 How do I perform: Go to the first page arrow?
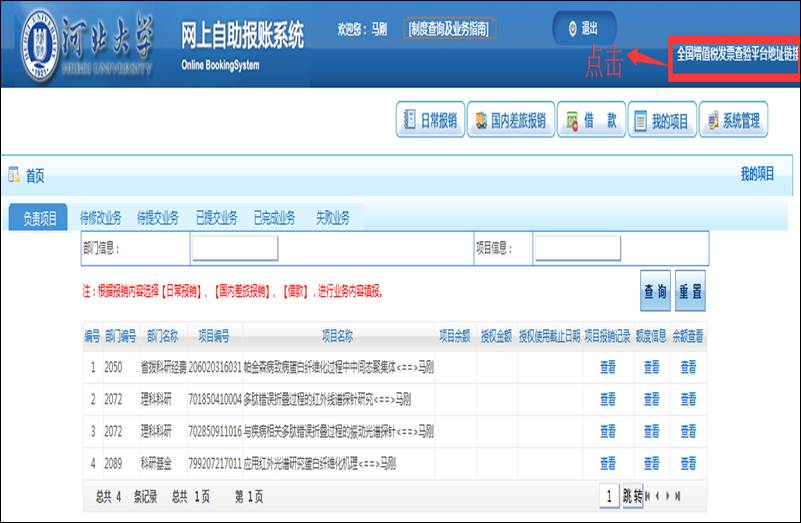pyautogui.click(x=649, y=496)
